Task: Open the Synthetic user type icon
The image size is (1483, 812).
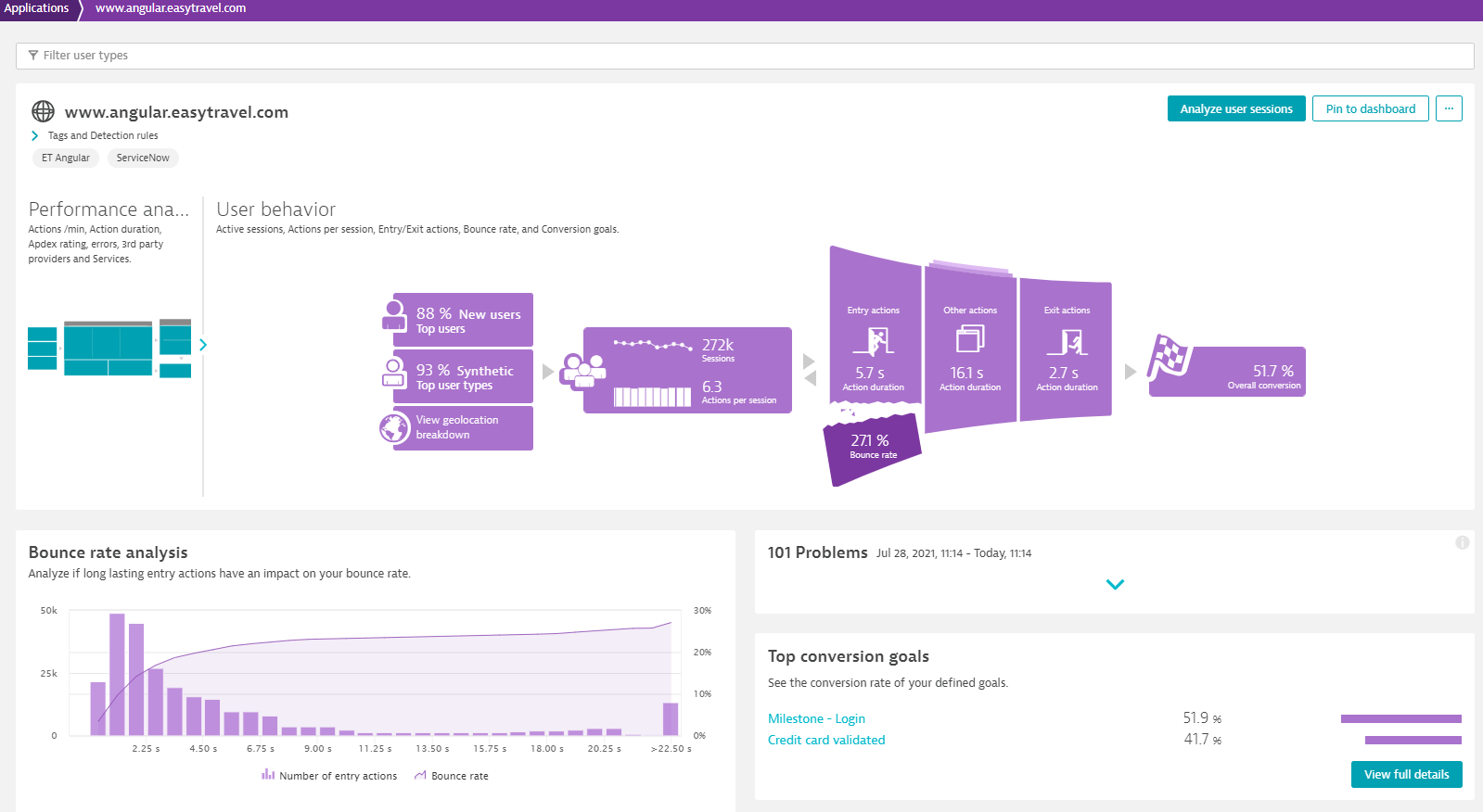Action: click(x=394, y=373)
